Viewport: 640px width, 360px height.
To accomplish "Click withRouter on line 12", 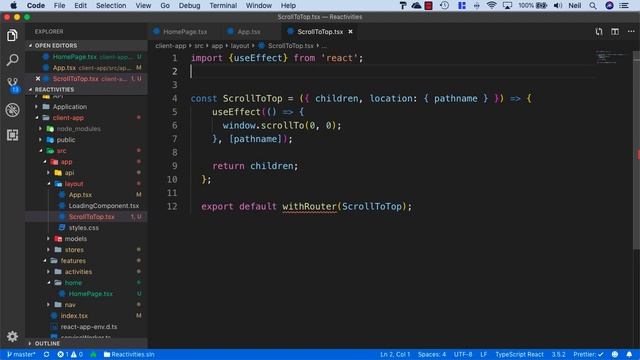I will click(x=309, y=207).
